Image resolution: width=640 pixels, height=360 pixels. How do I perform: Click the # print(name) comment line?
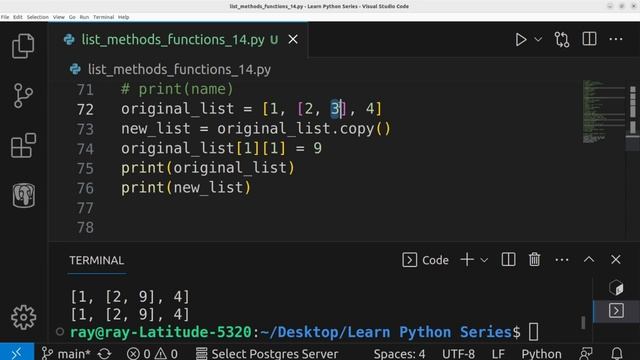pyautogui.click(x=177, y=89)
